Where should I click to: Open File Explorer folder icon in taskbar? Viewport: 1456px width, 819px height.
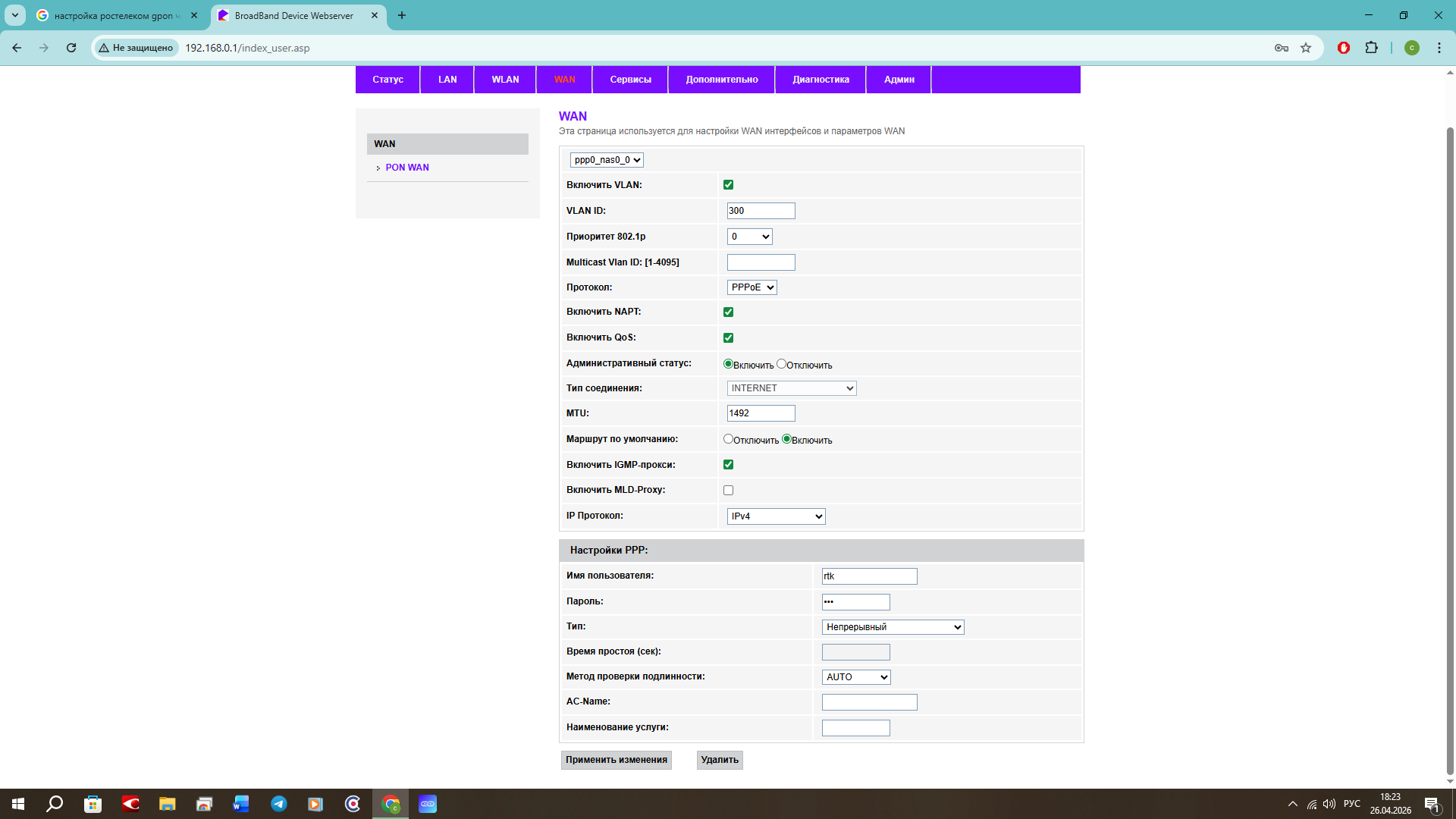[167, 804]
